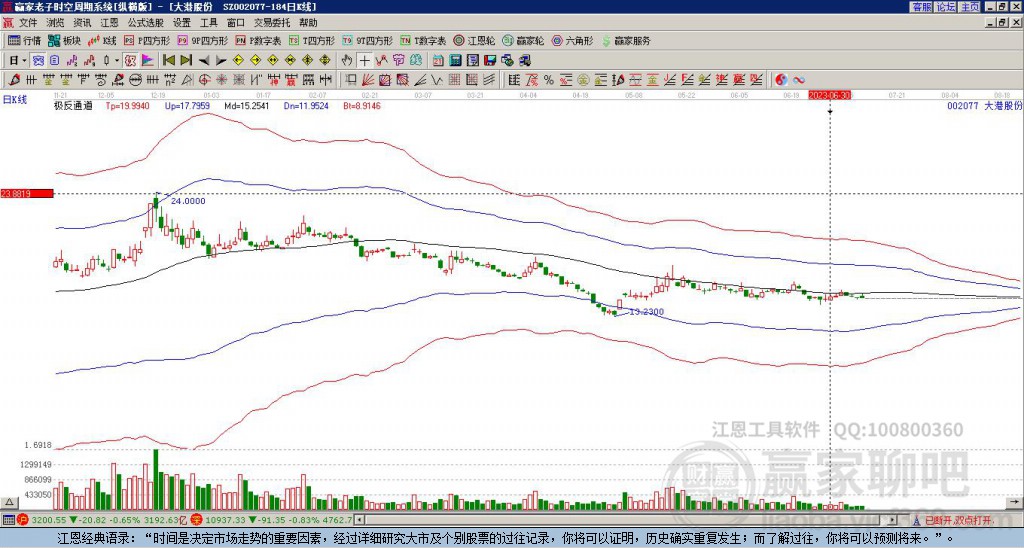Click horizontal scrollbar left arrow
The width and height of the screenshot is (1024, 548).
click(x=359, y=521)
